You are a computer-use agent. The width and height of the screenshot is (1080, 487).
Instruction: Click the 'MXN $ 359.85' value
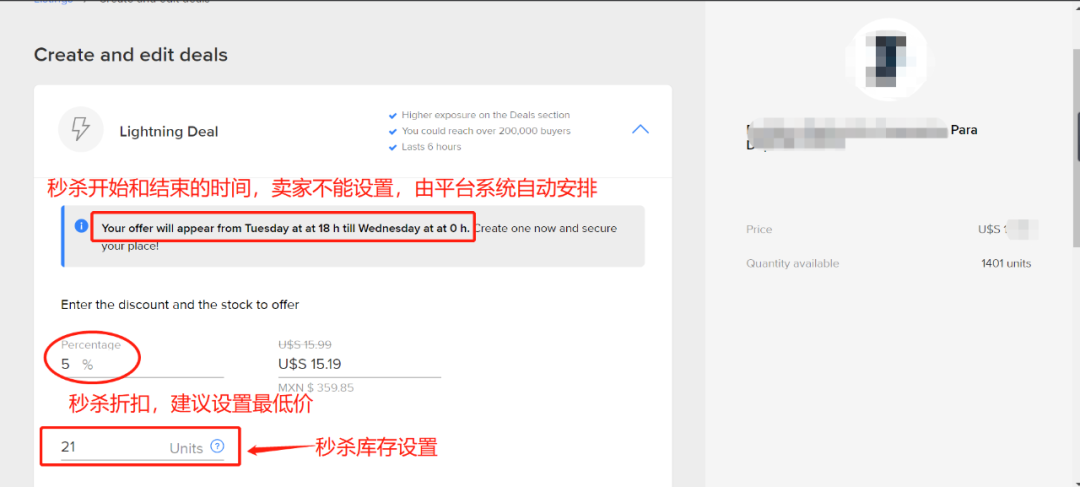click(316, 388)
